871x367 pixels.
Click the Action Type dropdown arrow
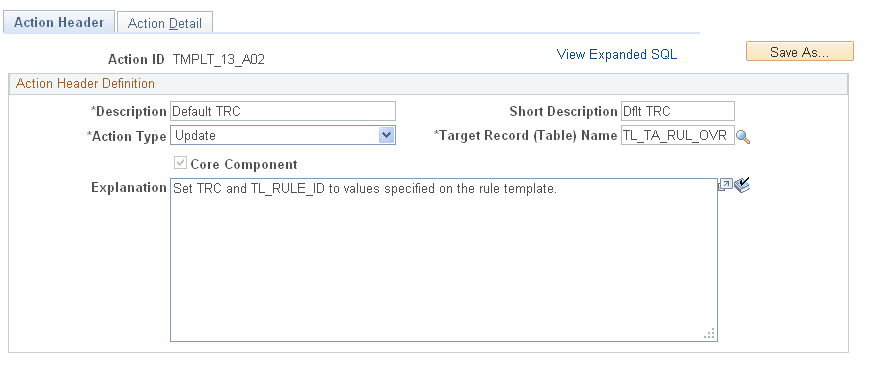386,135
